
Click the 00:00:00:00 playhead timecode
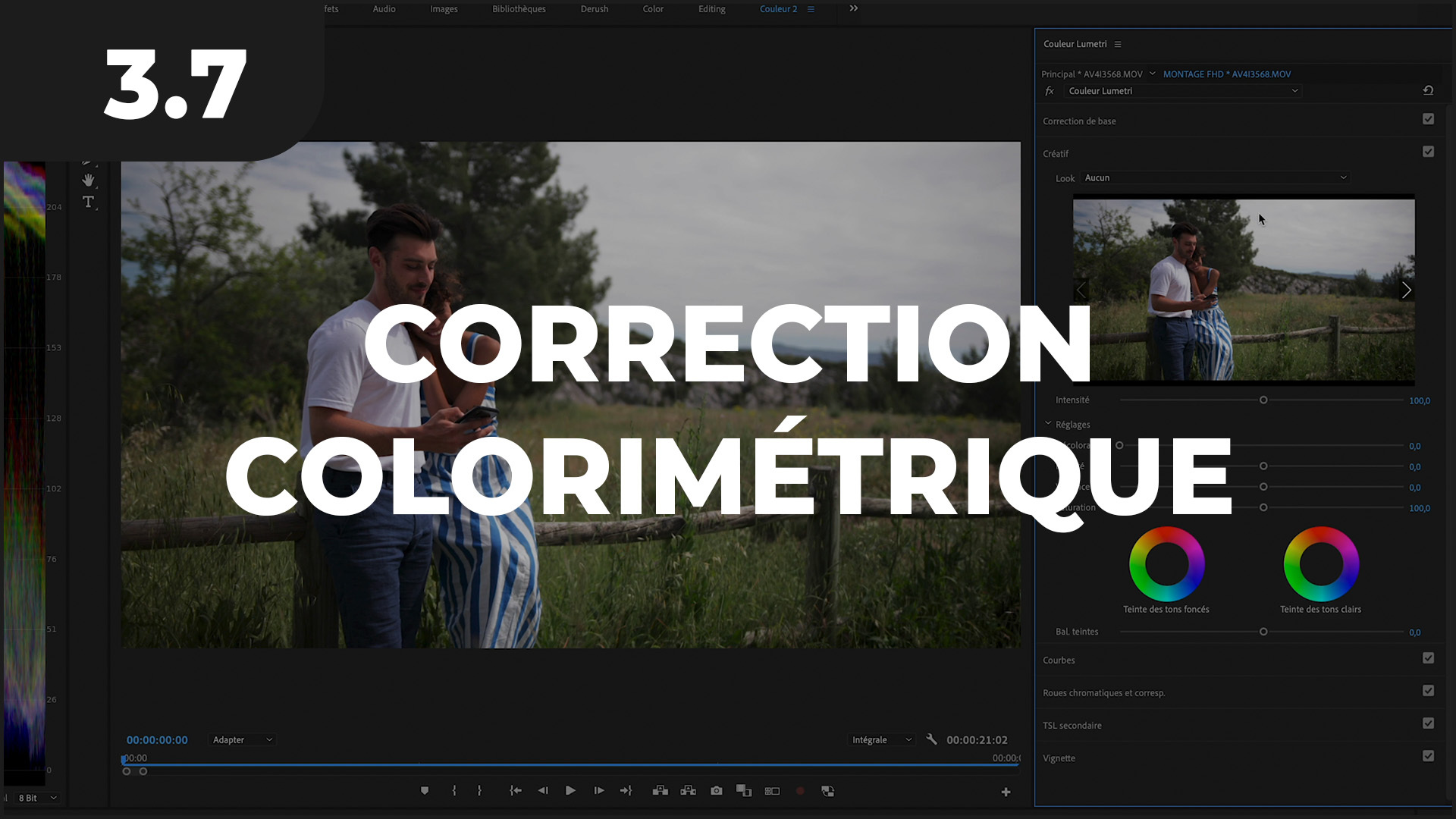coord(157,740)
